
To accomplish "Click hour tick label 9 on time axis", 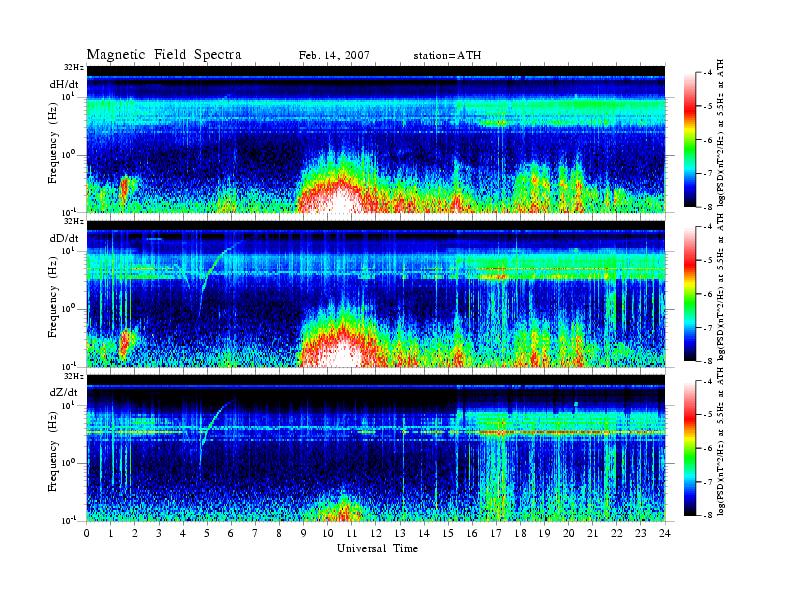I will pos(304,533).
